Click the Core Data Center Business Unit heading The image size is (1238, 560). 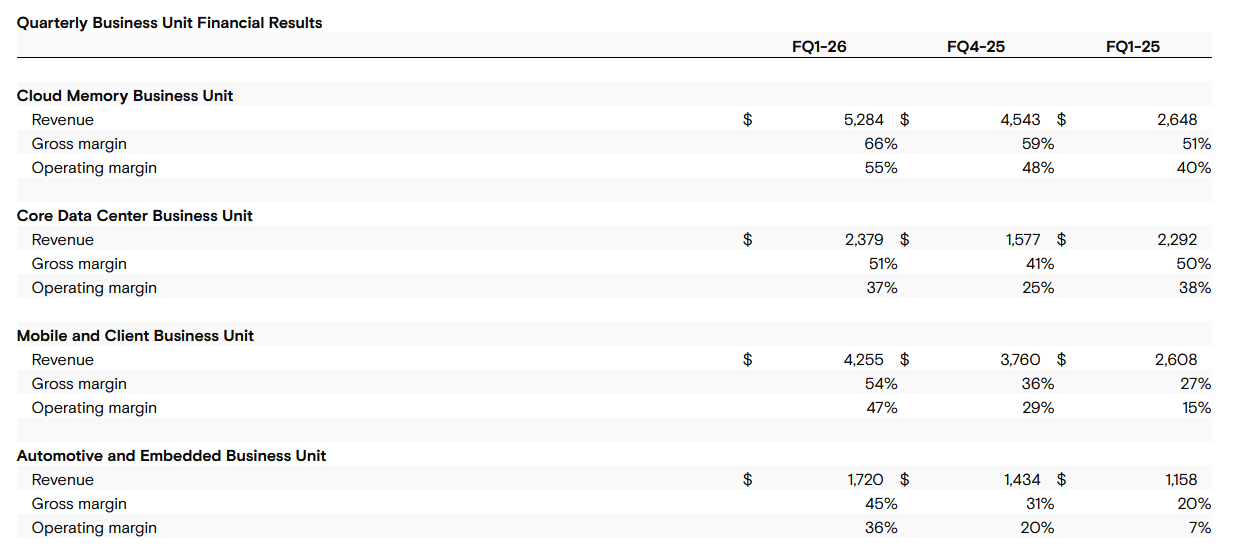135,216
